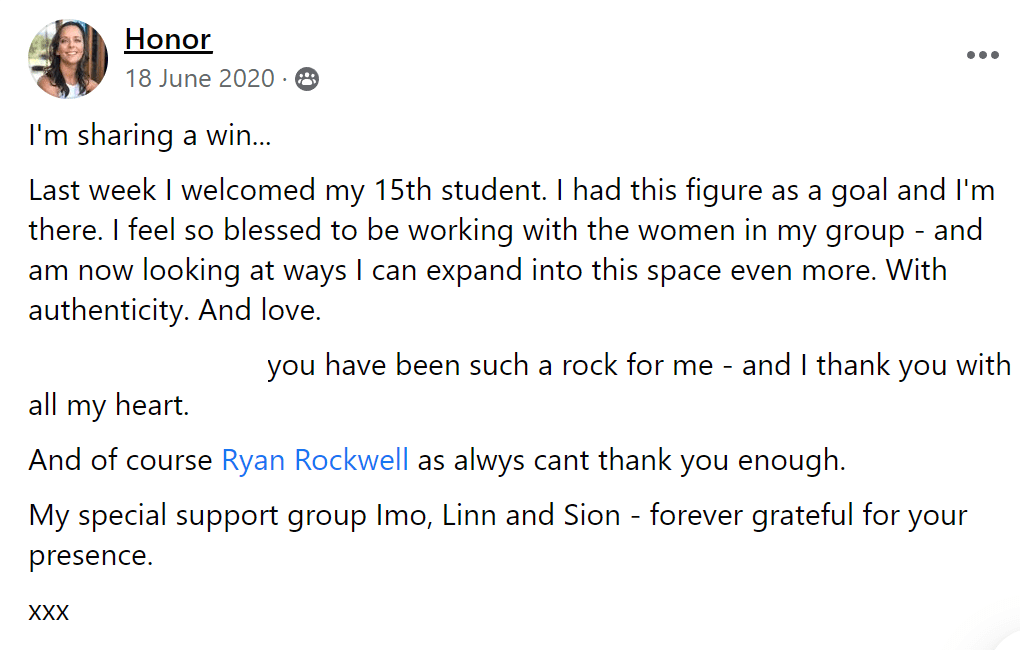1020x650 pixels.
Task: Click the word "presence." in the post
Action: (91, 555)
